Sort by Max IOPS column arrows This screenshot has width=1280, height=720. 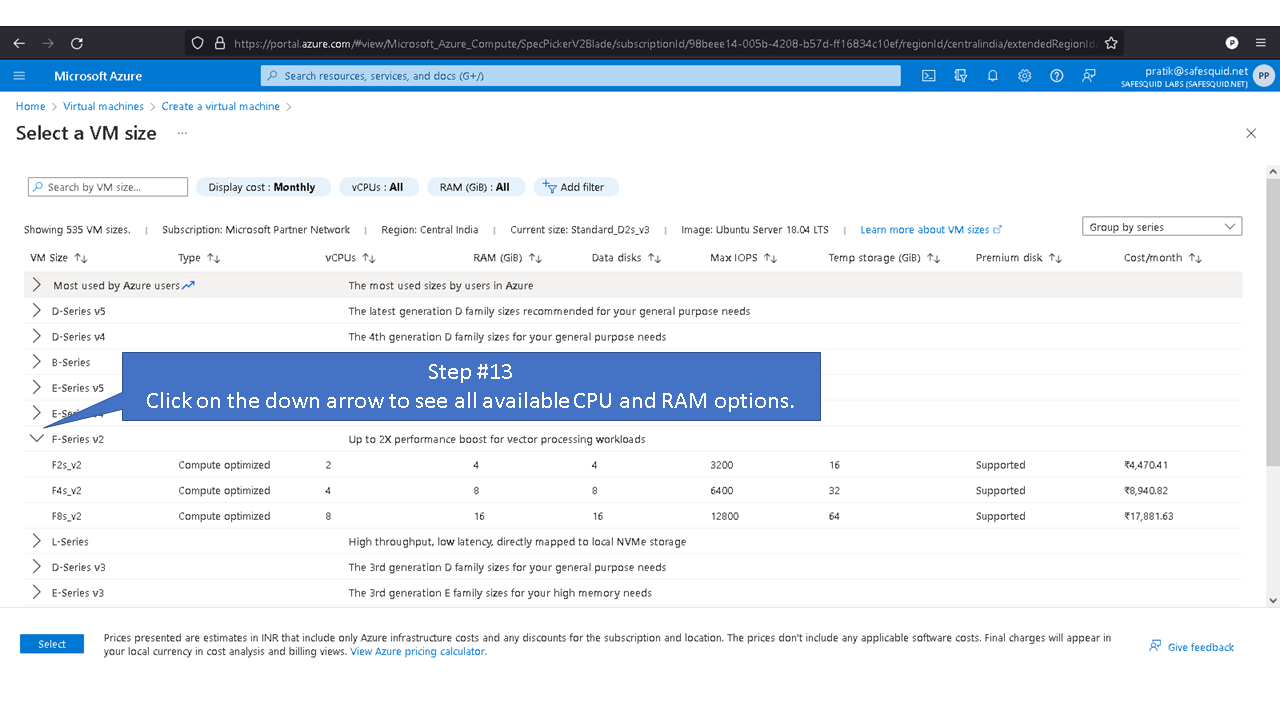(770, 258)
